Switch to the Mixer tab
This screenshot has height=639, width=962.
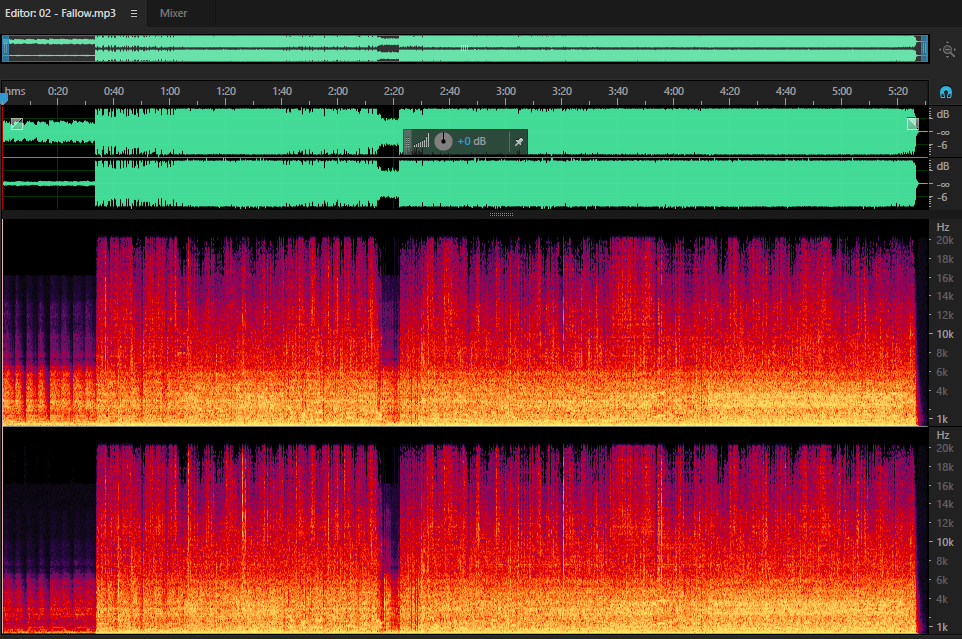pos(173,13)
